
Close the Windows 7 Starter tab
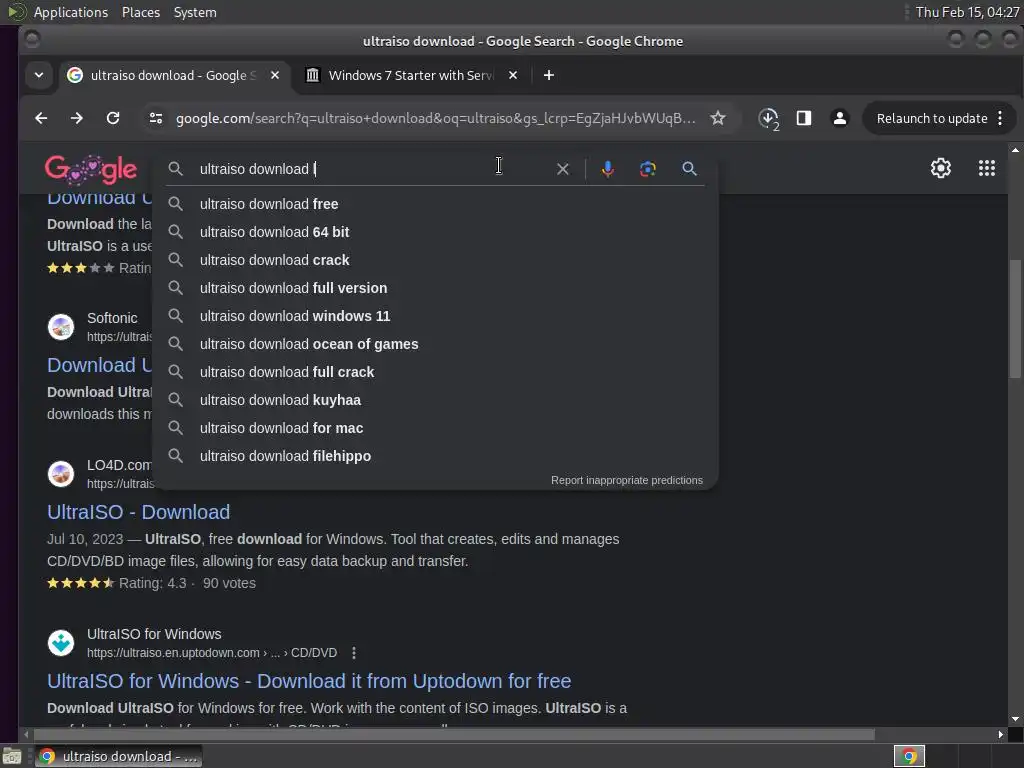513,75
